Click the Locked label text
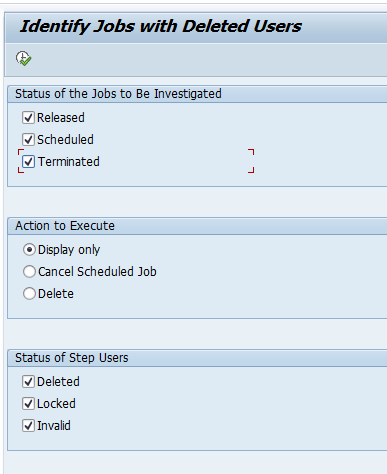 click(56, 404)
